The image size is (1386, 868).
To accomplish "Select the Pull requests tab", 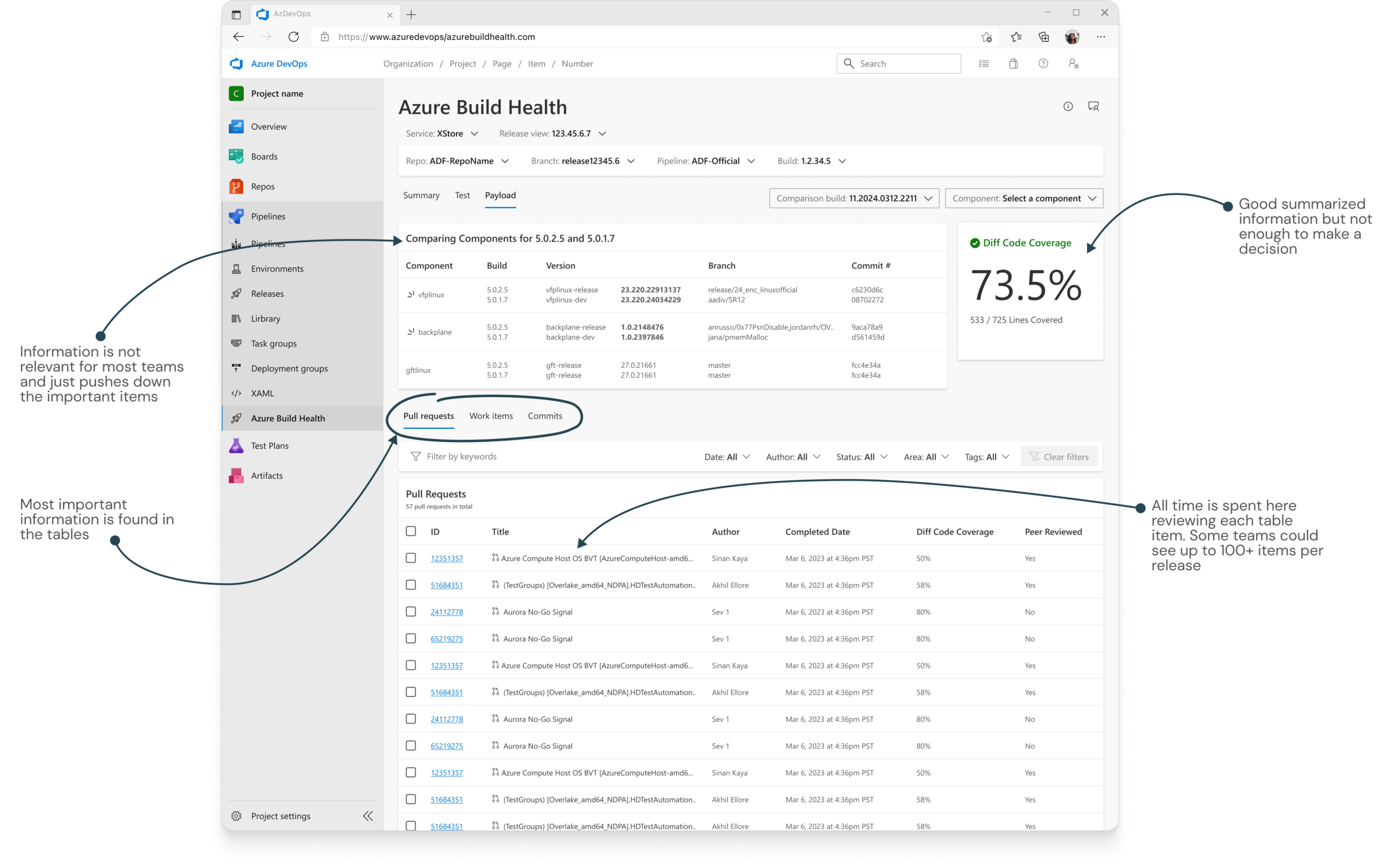I will [x=429, y=416].
